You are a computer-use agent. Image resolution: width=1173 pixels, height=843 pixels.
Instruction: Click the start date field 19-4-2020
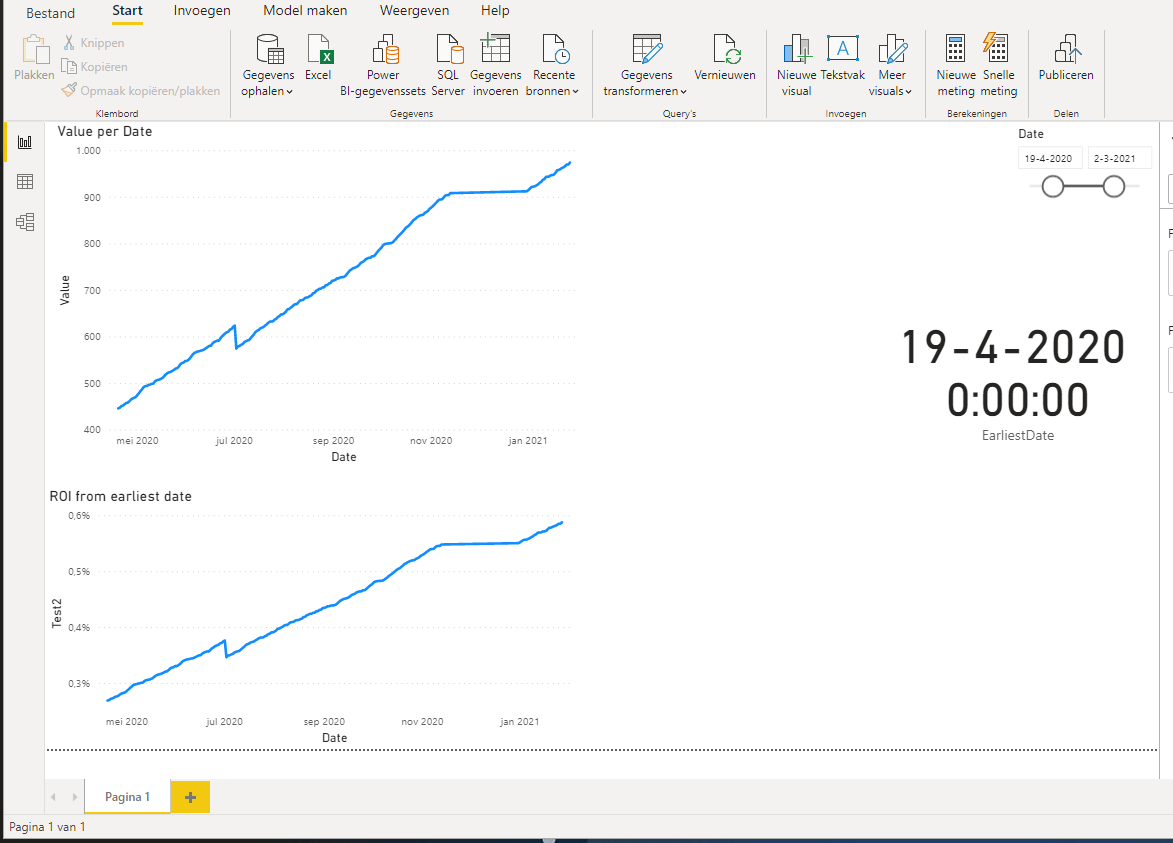pos(1050,159)
